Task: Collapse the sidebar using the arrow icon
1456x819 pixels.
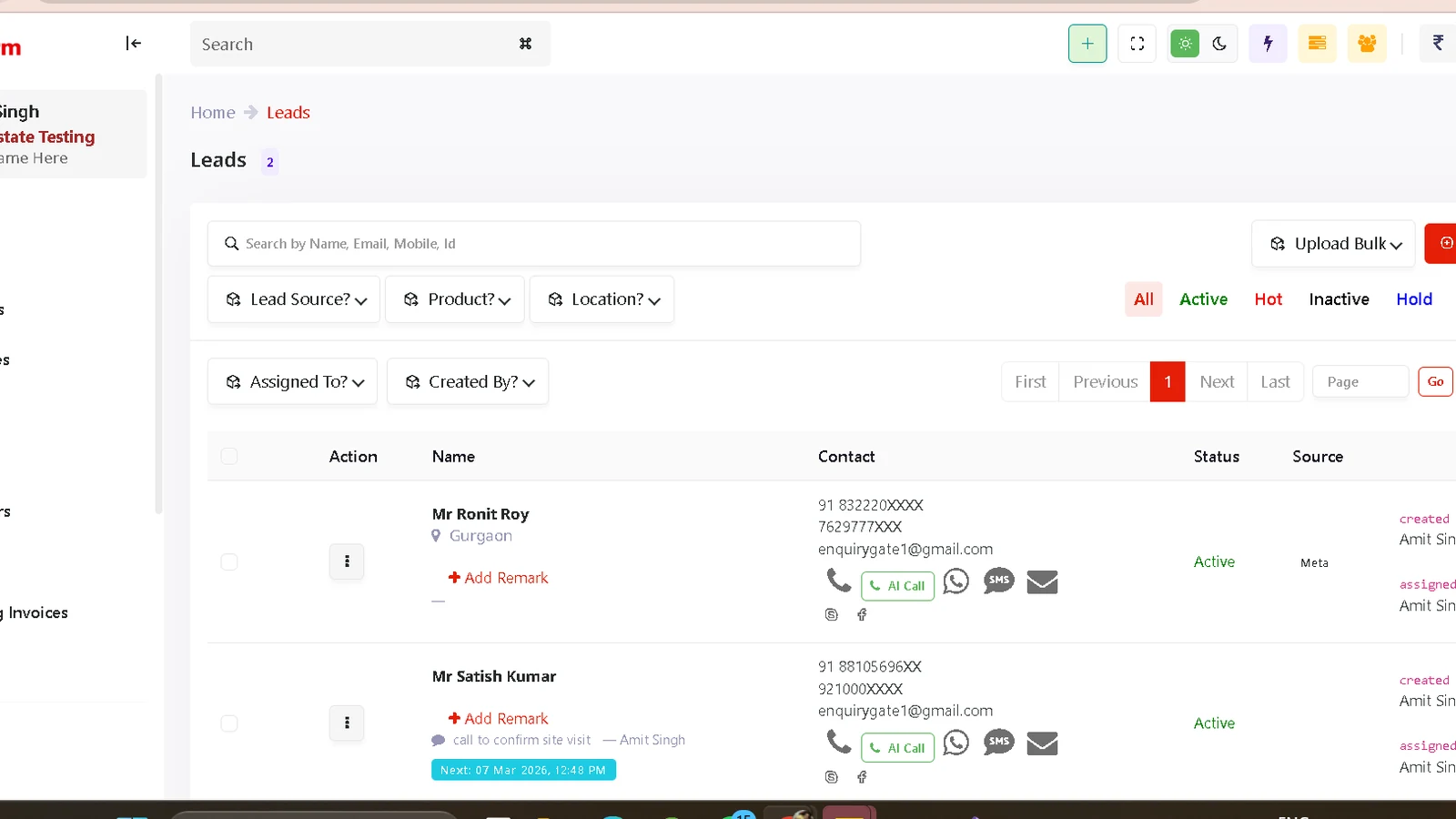Action: click(x=133, y=44)
